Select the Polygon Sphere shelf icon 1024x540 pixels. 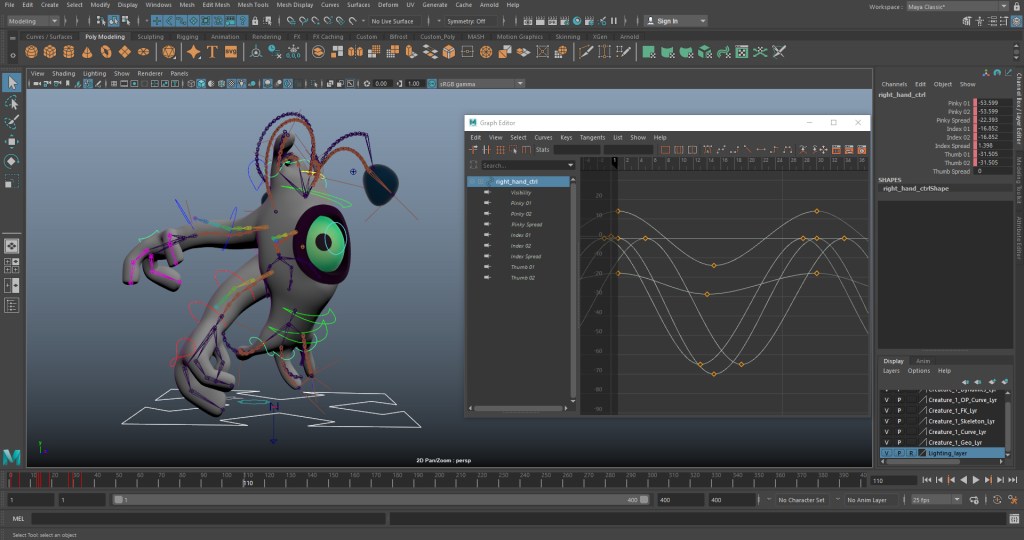(x=30, y=51)
